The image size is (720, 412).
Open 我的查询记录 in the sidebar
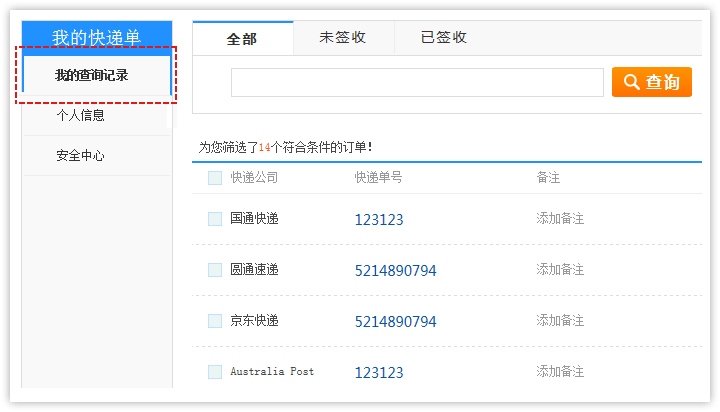pyautogui.click(x=92, y=75)
